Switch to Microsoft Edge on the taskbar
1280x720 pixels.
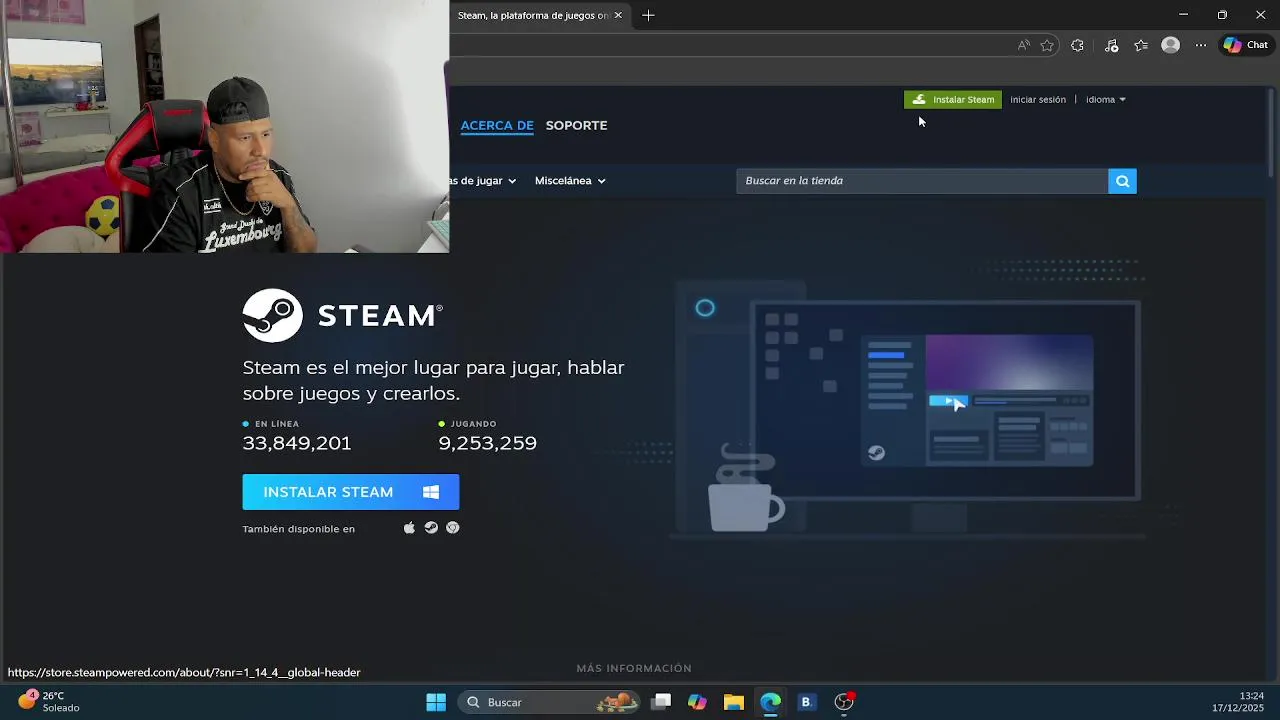(770, 702)
